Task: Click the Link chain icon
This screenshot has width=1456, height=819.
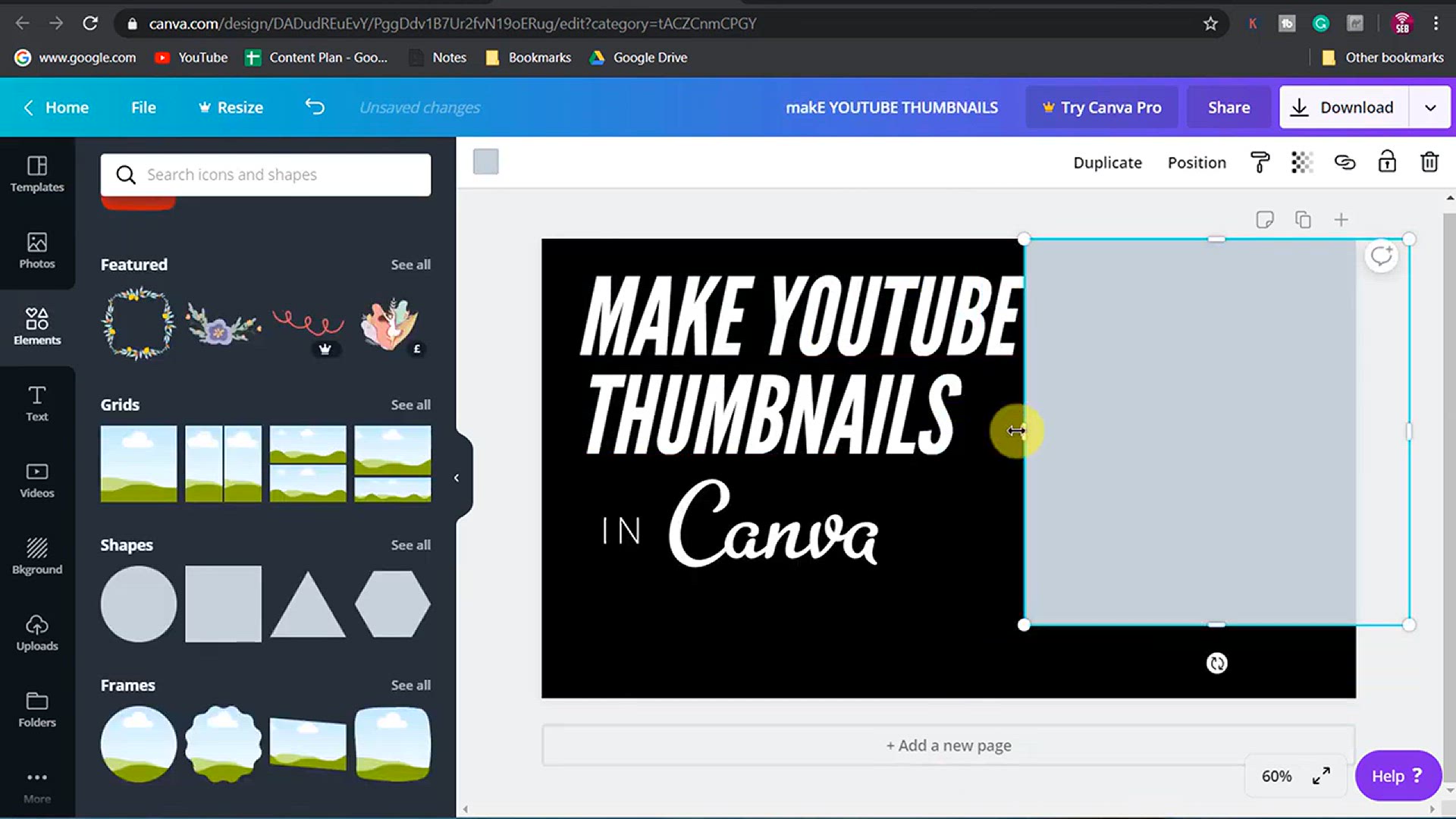Action: [1345, 162]
